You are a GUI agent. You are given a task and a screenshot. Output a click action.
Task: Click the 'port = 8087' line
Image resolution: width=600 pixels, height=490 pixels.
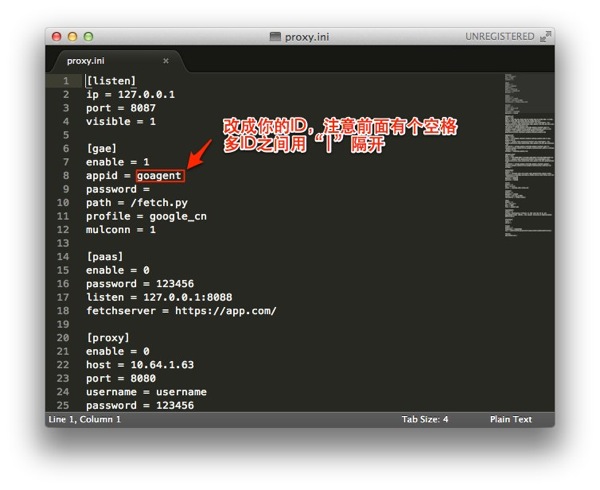(x=121, y=108)
